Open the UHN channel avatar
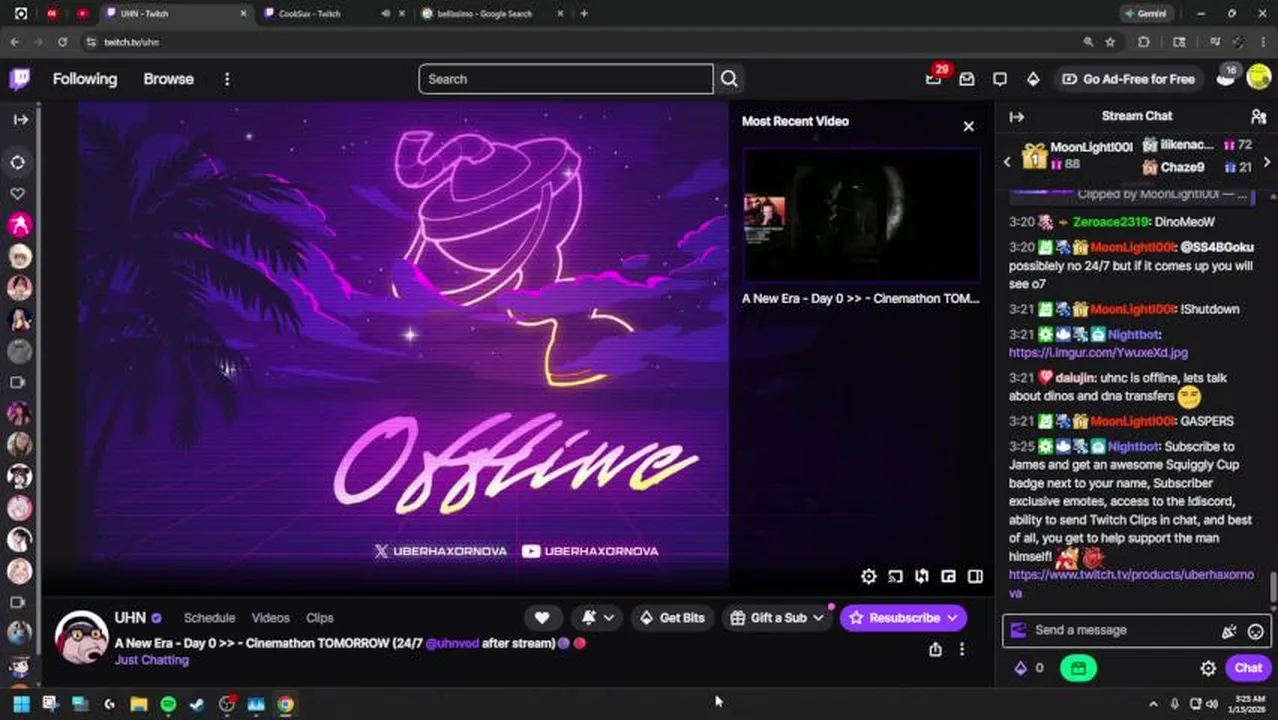The width and height of the screenshot is (1278, 720). pyautogui.click(x=81, y=638)
